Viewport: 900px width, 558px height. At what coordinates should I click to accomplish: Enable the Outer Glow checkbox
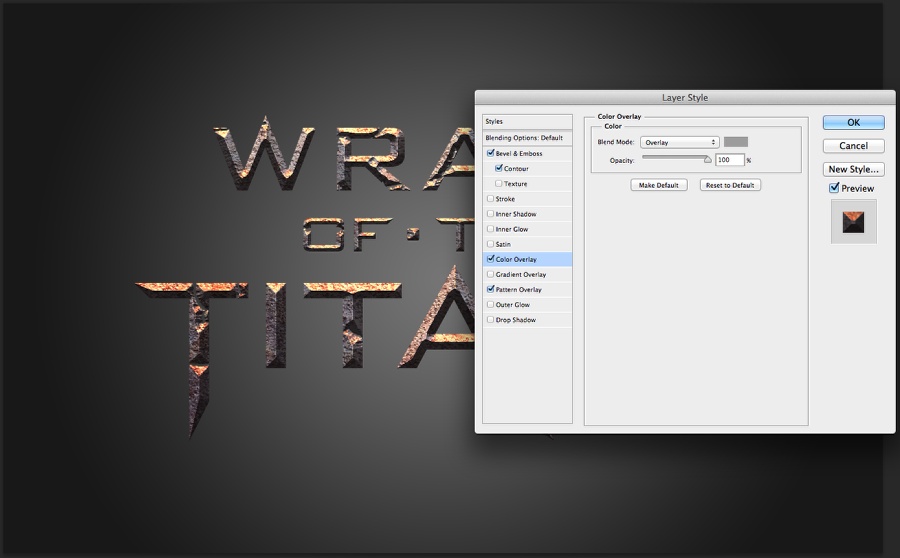coord(490,304)
